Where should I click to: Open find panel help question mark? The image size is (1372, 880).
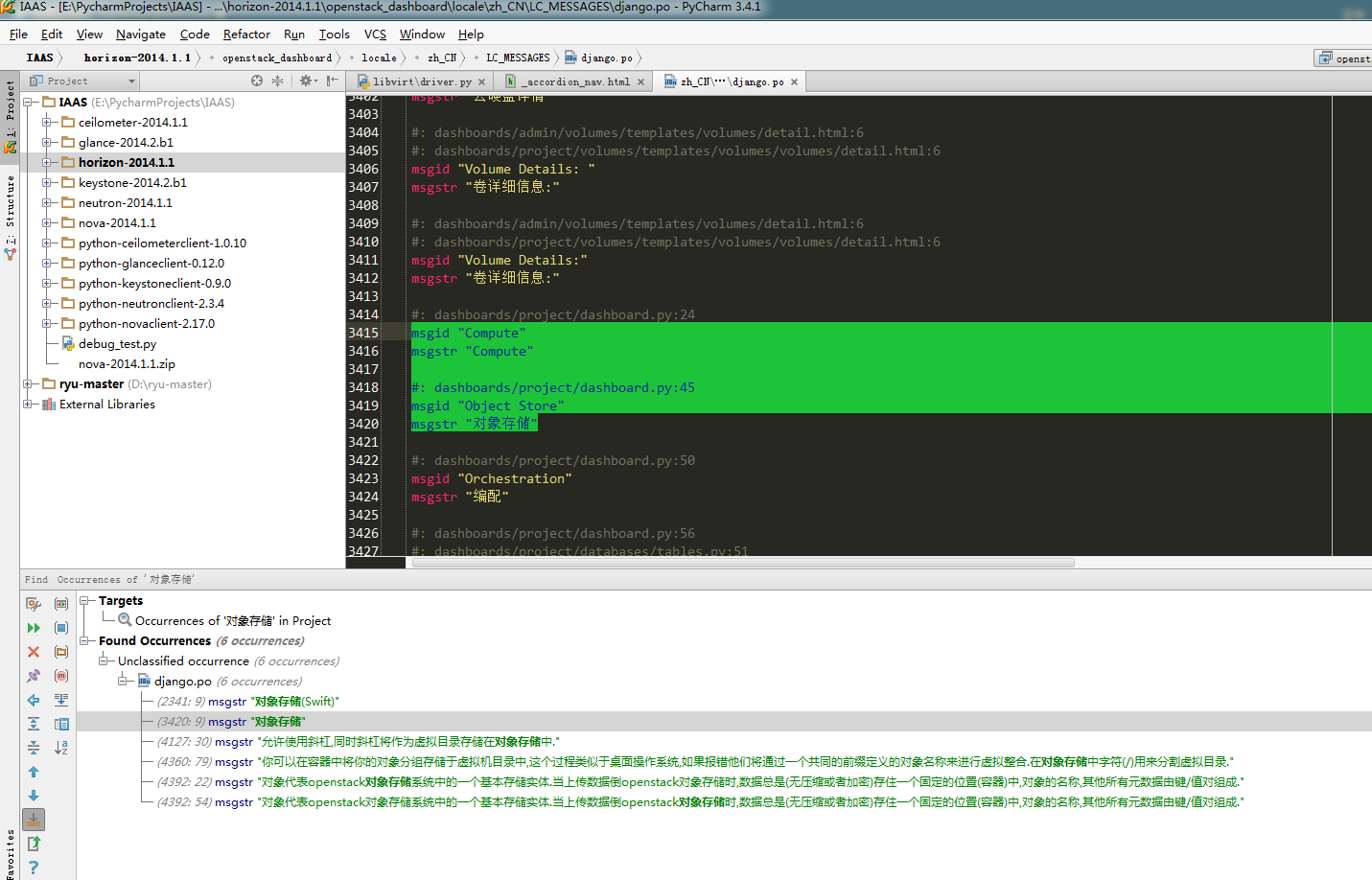[x=34, y=868]
